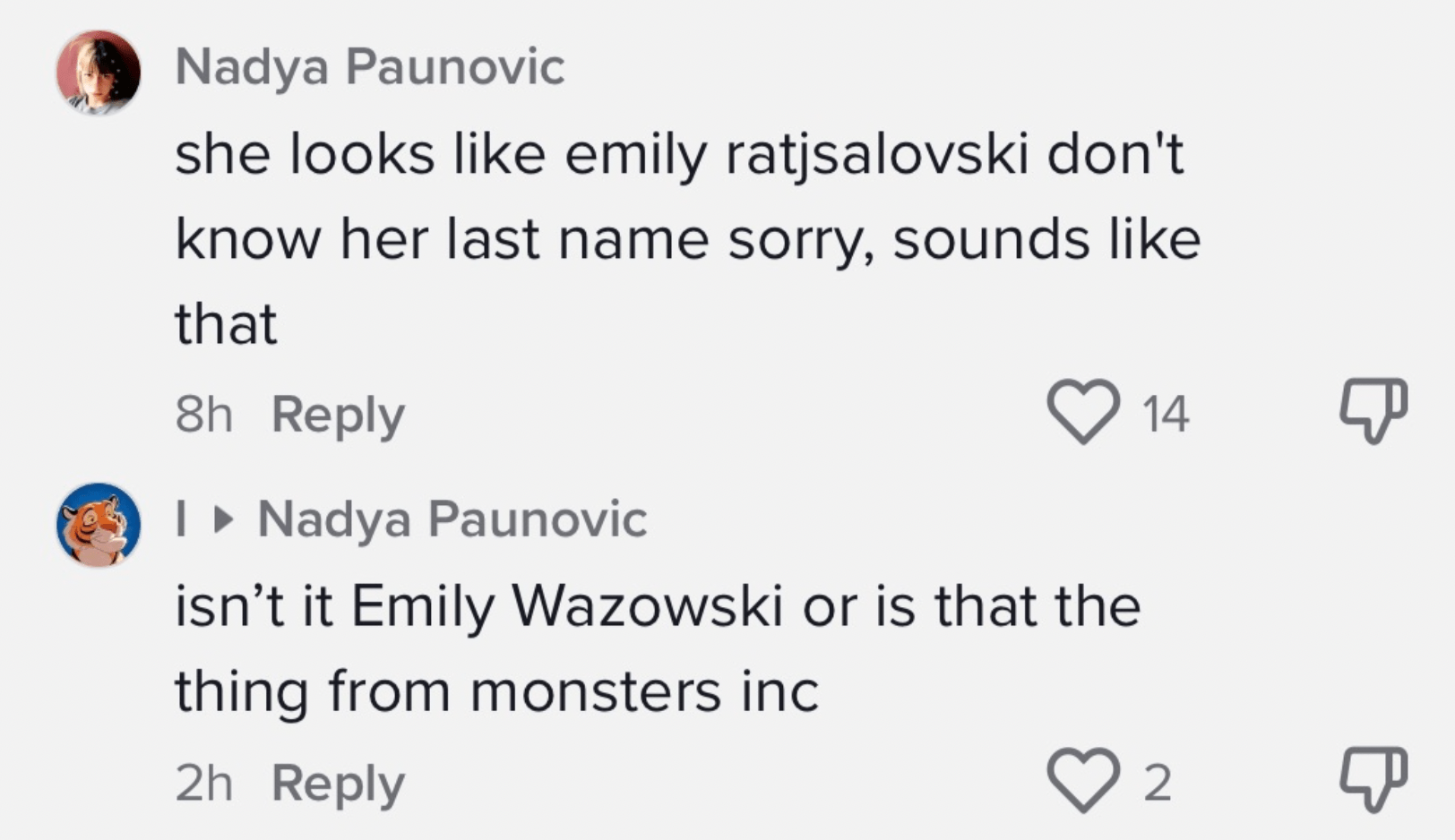Image resolution: width=1455 pixels, height=840 pixels.
Task: Click the "monsters inc" text
Action: tap(644, 692)
